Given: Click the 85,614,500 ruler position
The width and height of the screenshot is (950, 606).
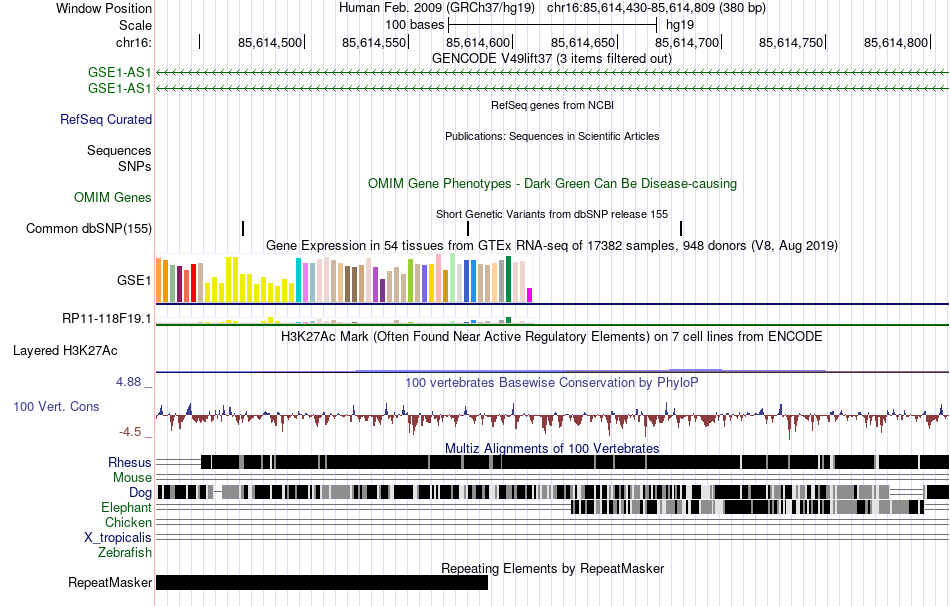Looking at the screenshot, I should pos(270,42).
